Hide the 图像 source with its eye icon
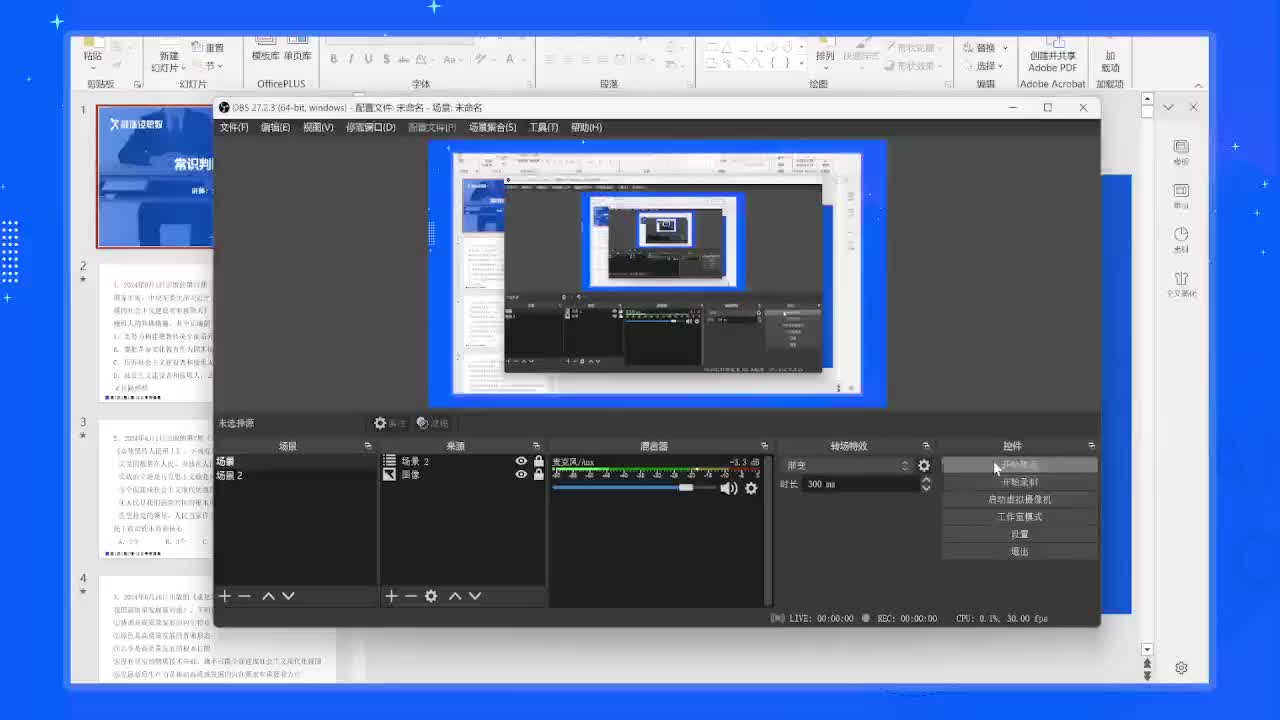 [521, 475]
